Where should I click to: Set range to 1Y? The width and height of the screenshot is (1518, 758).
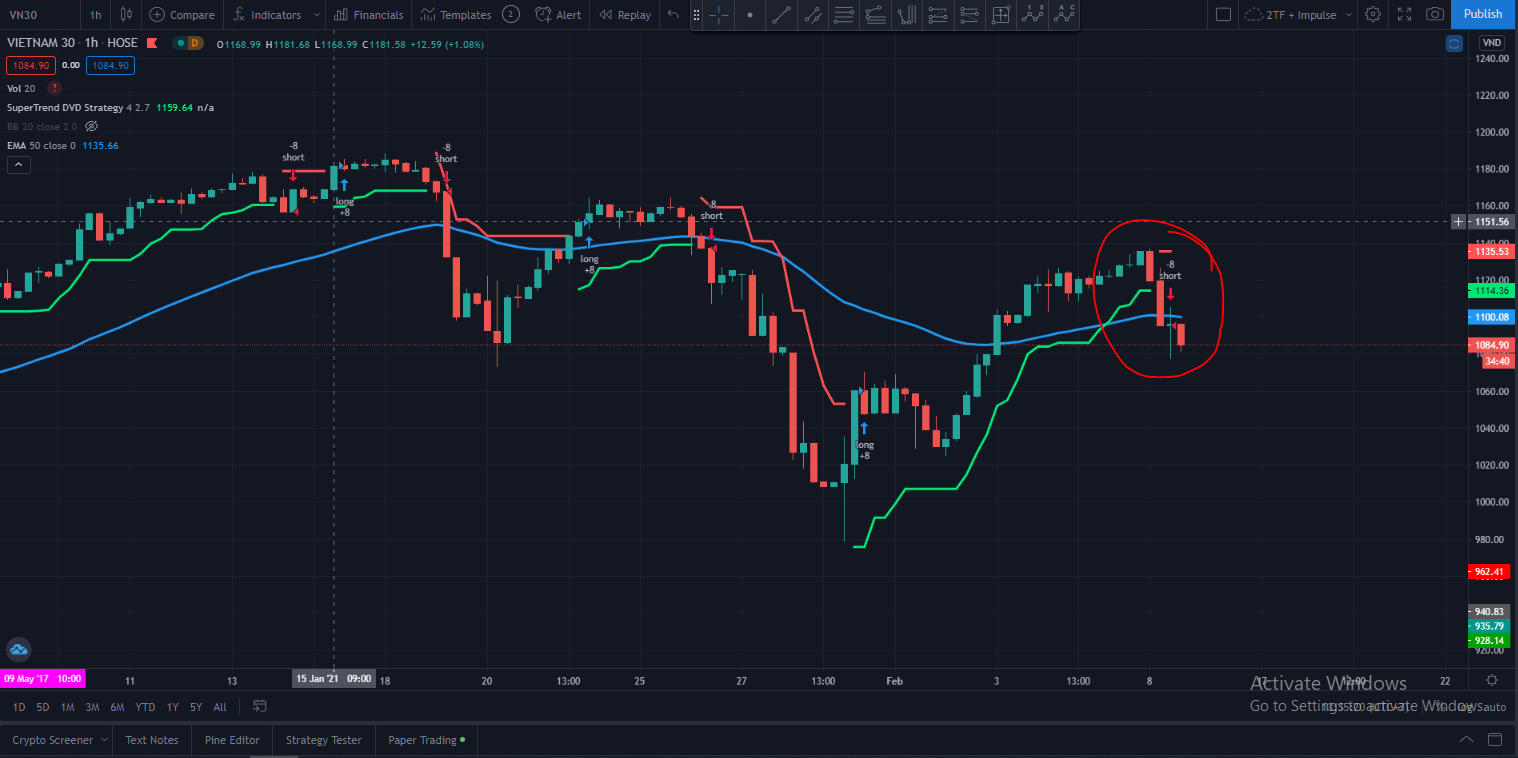pos(173,707)
